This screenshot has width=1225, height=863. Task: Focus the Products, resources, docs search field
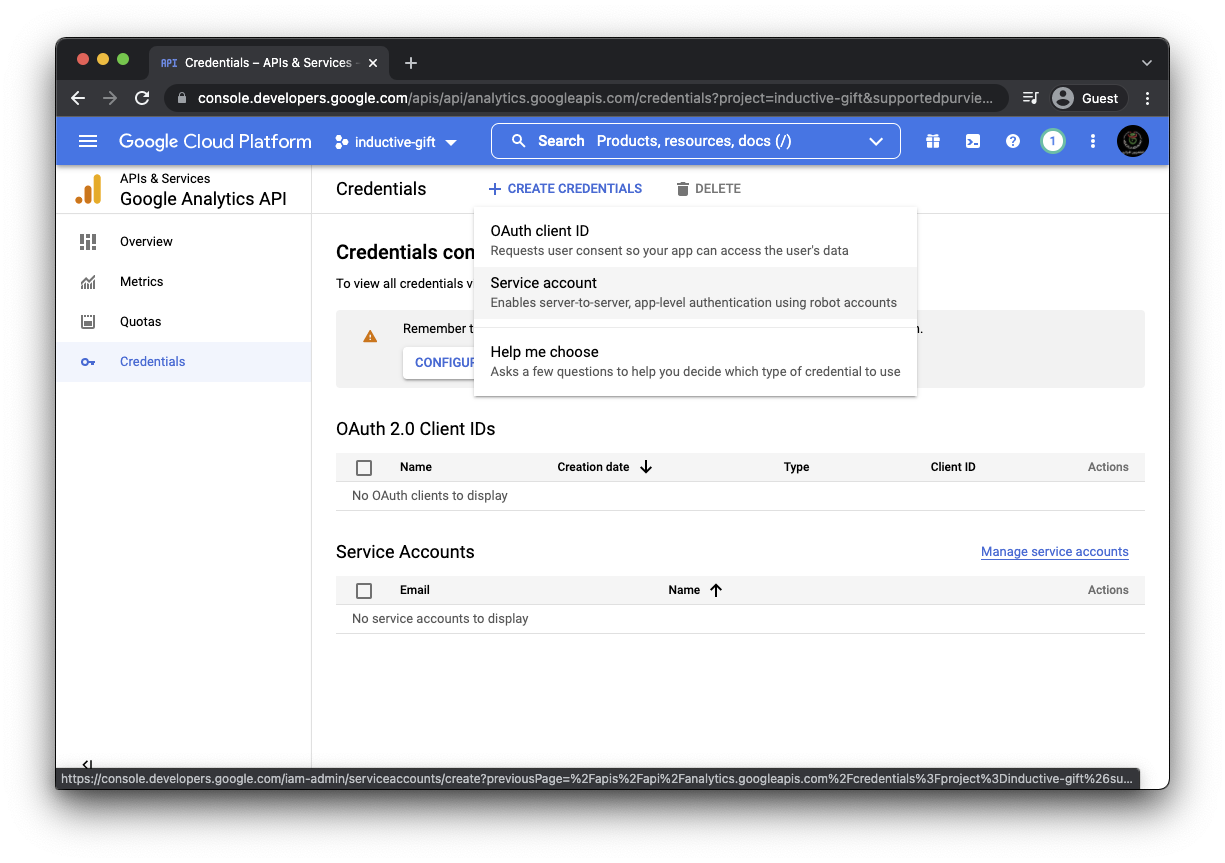point(694,141)
